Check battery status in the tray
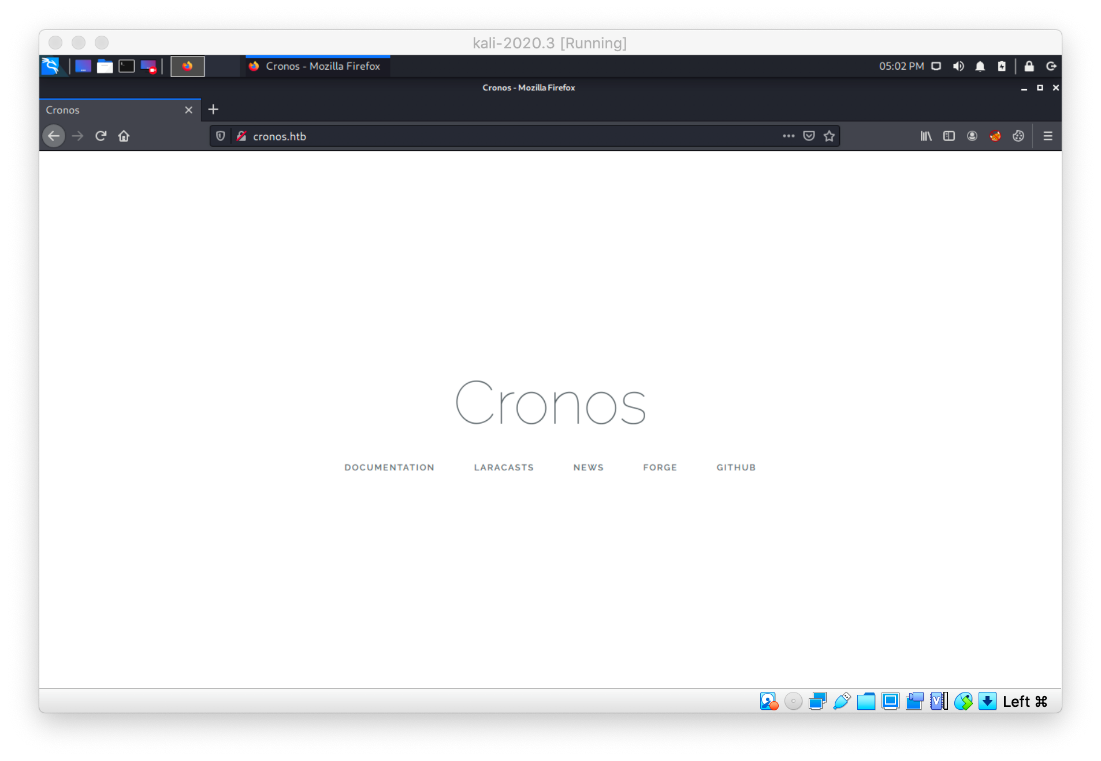The height and width of the screenshot is (761, 1101). pyautogui.click(x=1002, y=66)
